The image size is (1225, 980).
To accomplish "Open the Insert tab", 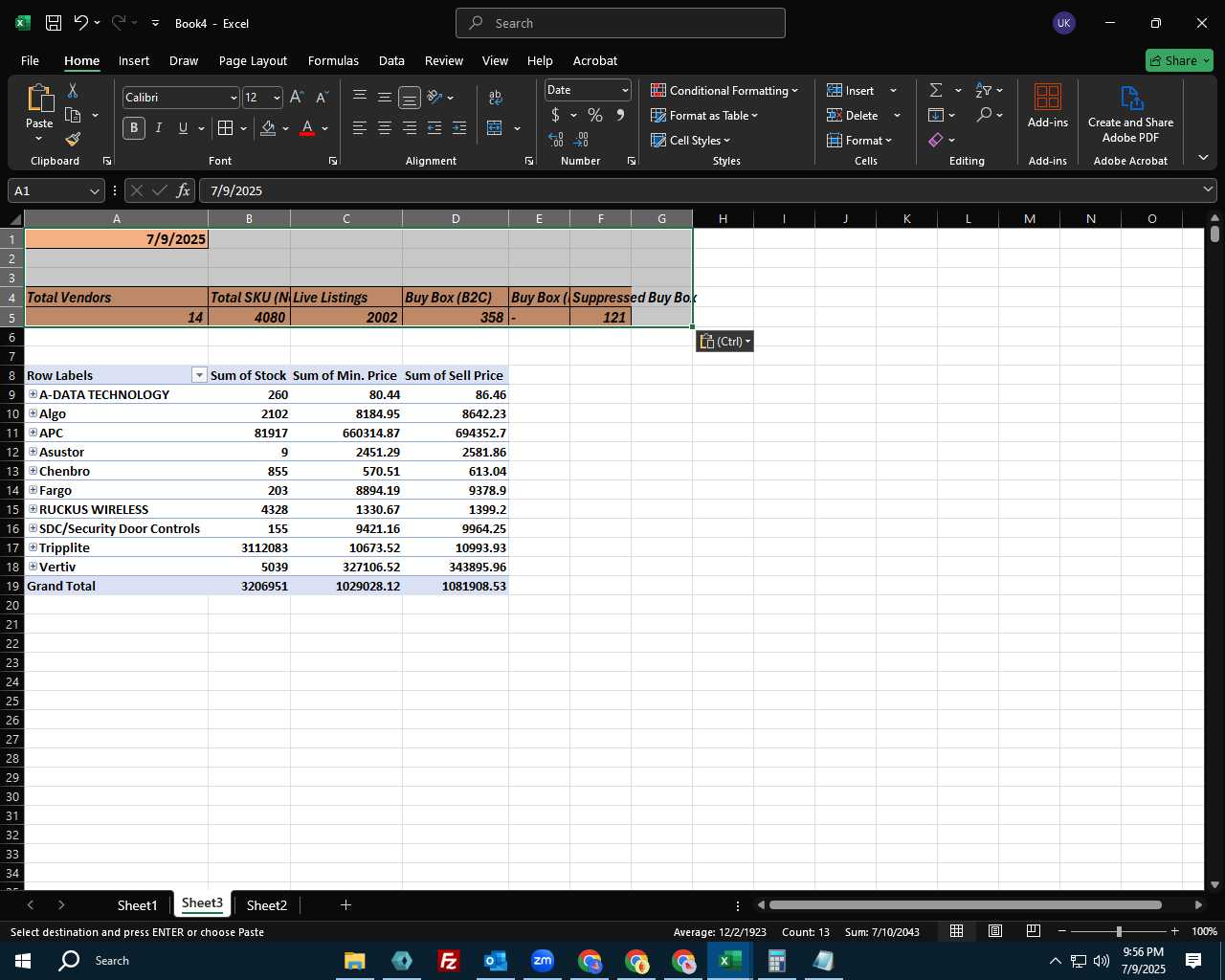I will (134, 60).
